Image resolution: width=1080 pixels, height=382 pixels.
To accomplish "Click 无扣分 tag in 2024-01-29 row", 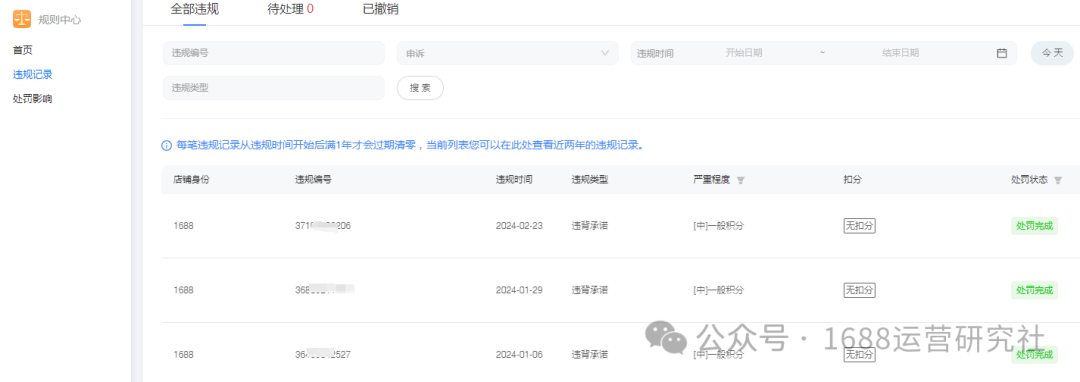I will tap(860, 290).
